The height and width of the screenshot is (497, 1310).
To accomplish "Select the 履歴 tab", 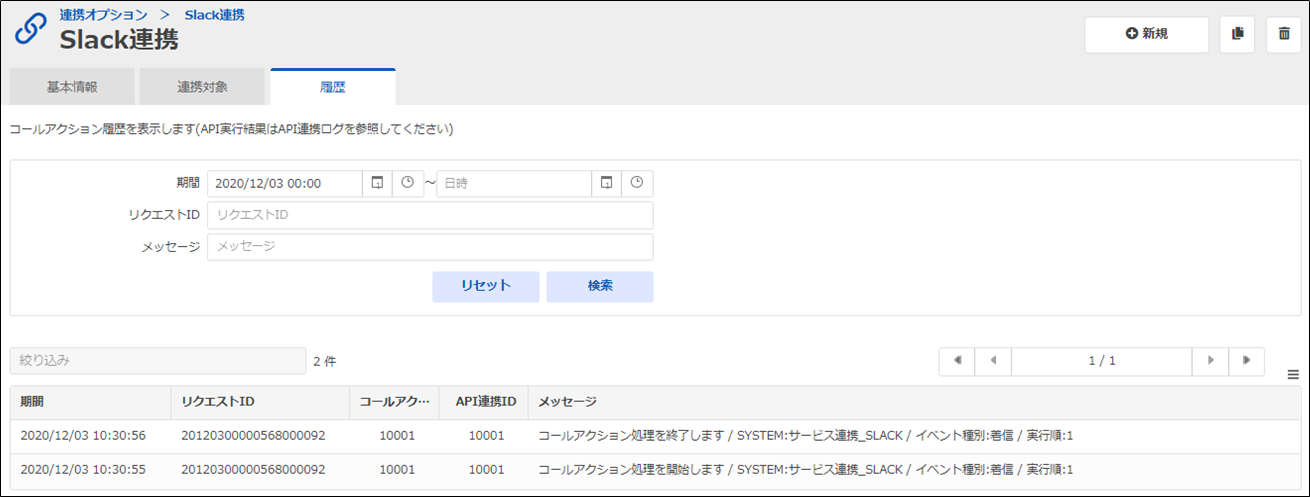I will pos(333,87).
